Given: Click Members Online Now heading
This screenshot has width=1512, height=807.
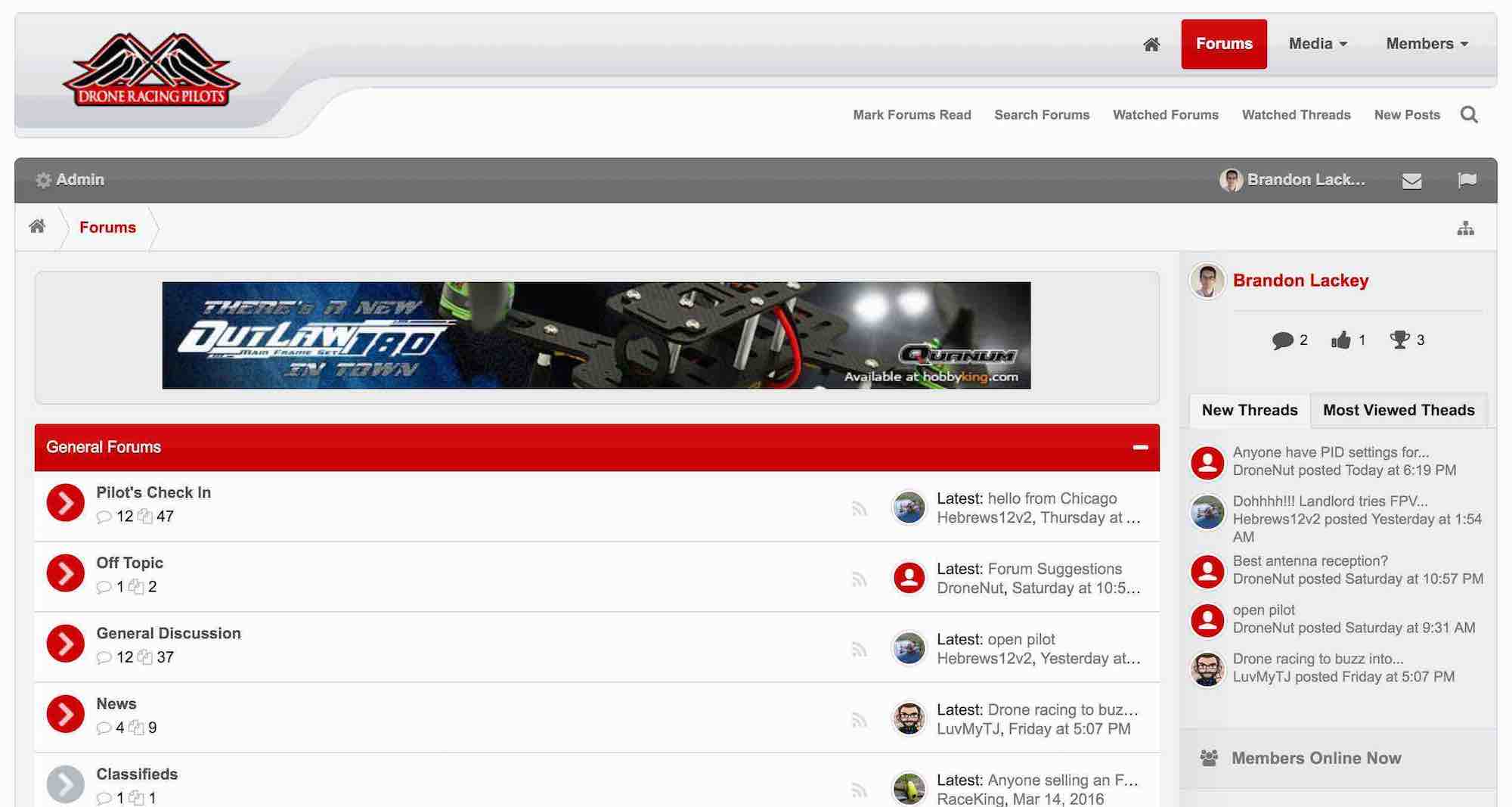Looking at the screenshot, I should (x=1316, y=758).
